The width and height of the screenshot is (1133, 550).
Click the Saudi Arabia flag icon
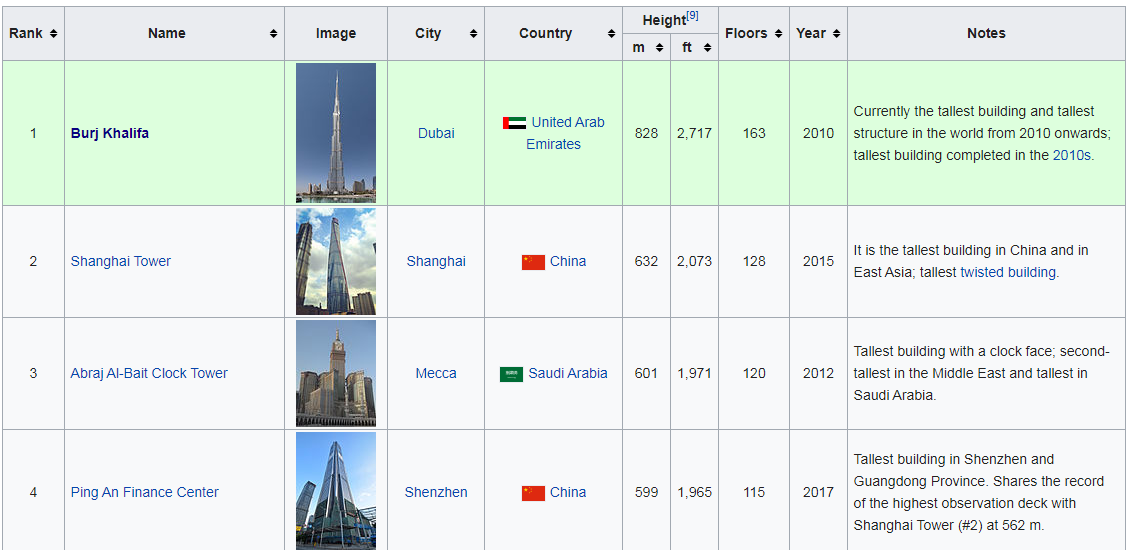pyautogui.click(x=512, y=374)
